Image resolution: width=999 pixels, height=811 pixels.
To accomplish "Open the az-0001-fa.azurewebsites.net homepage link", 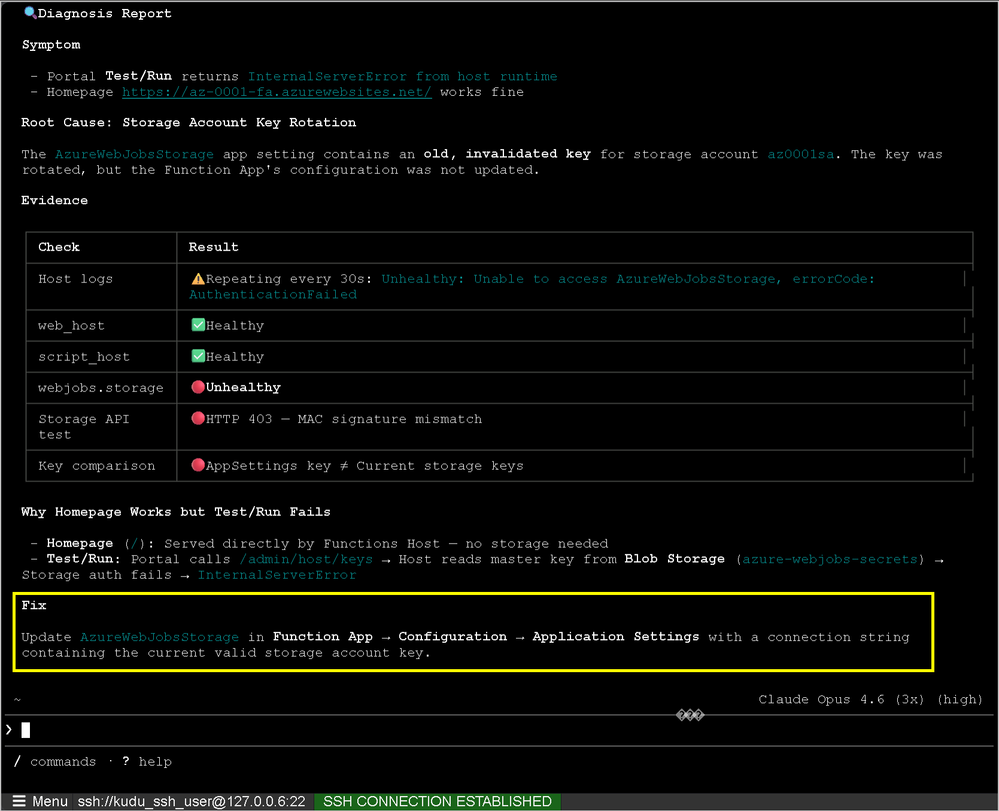I will (x=277, y=92).
